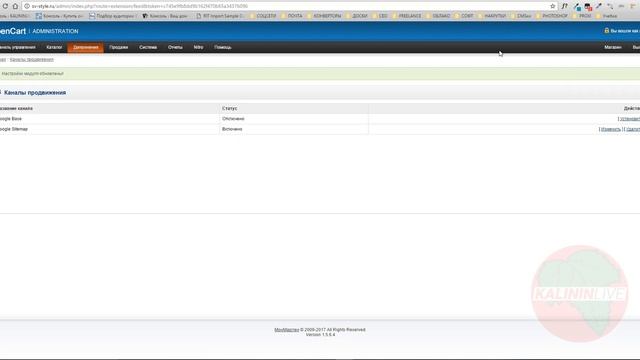Click Изменить for Google Sitemap

(x=611, y=129)
